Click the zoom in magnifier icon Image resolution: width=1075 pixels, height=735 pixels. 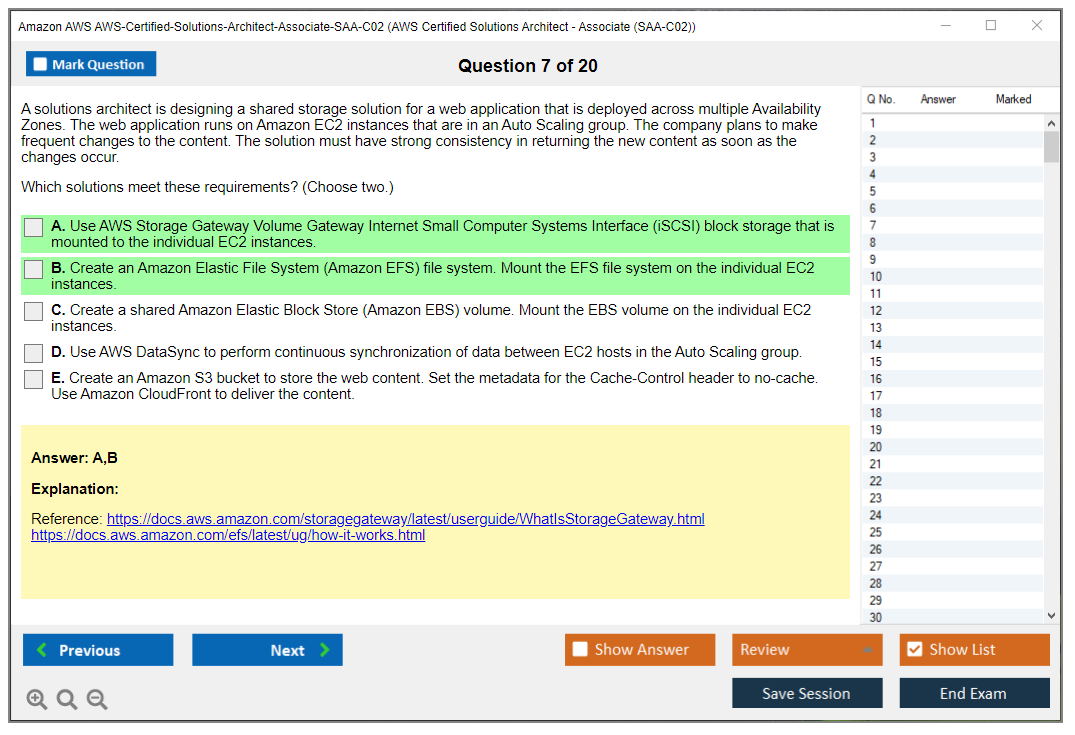coord(37,699)
